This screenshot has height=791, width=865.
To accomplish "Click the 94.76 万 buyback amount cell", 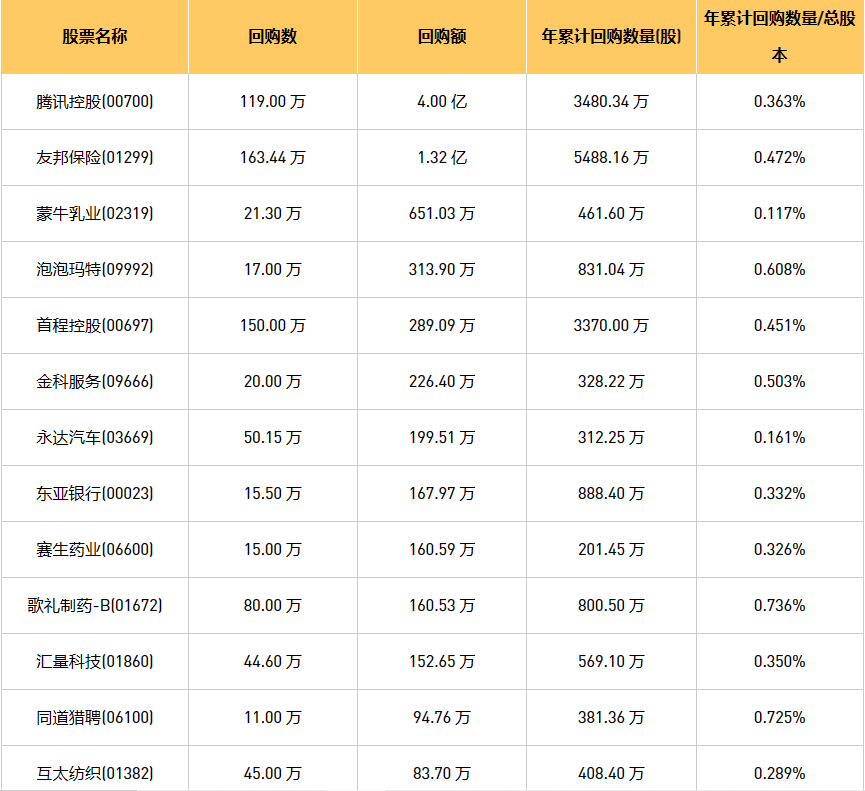I will point(442,718).
